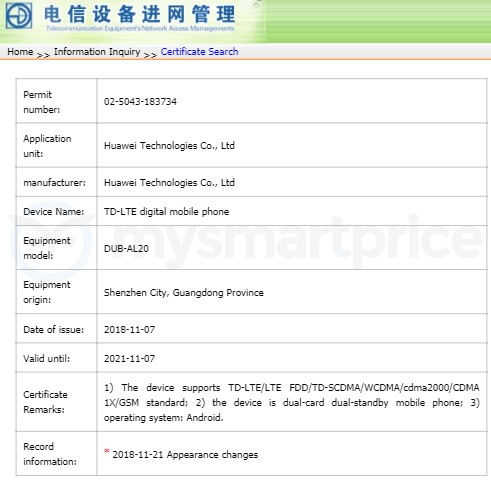Click the certificate remarks paragraph
491x480 pixels.
(292, 402)
